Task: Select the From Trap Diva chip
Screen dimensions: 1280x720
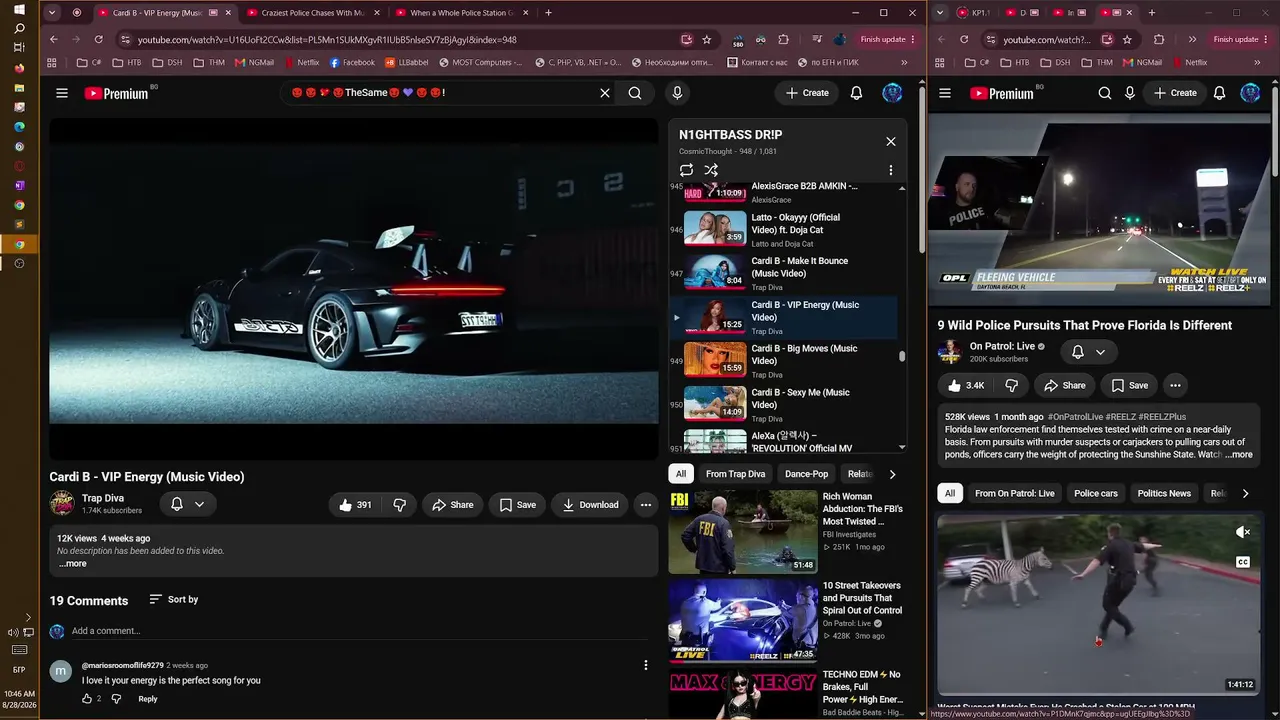Action: [735, 474]
